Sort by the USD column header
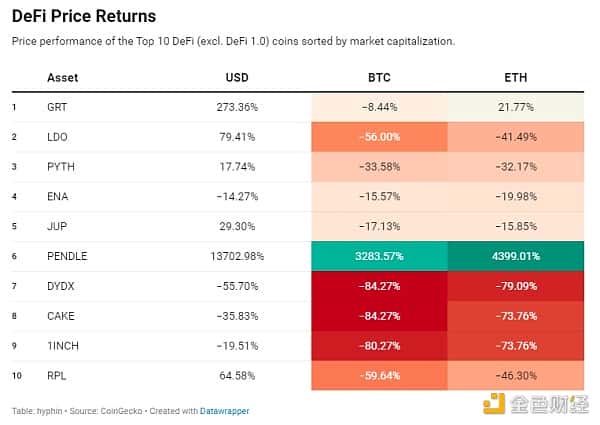The image size is (600, 425). [x=237, y=77]
